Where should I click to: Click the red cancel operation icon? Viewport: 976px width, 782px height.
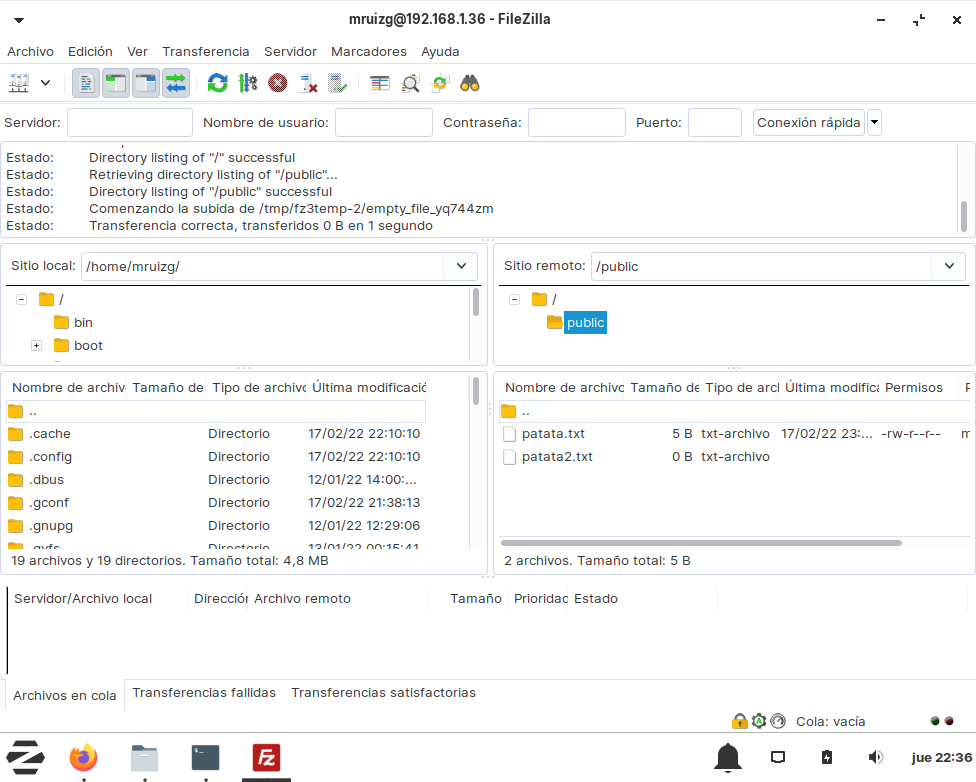pos(278,83)
